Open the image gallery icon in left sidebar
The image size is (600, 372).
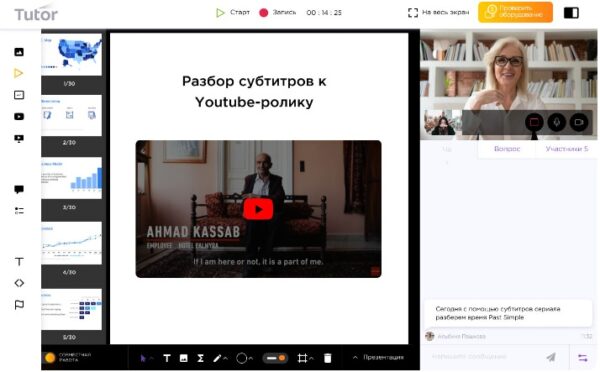pyautogui.click(x=19, y=52)
